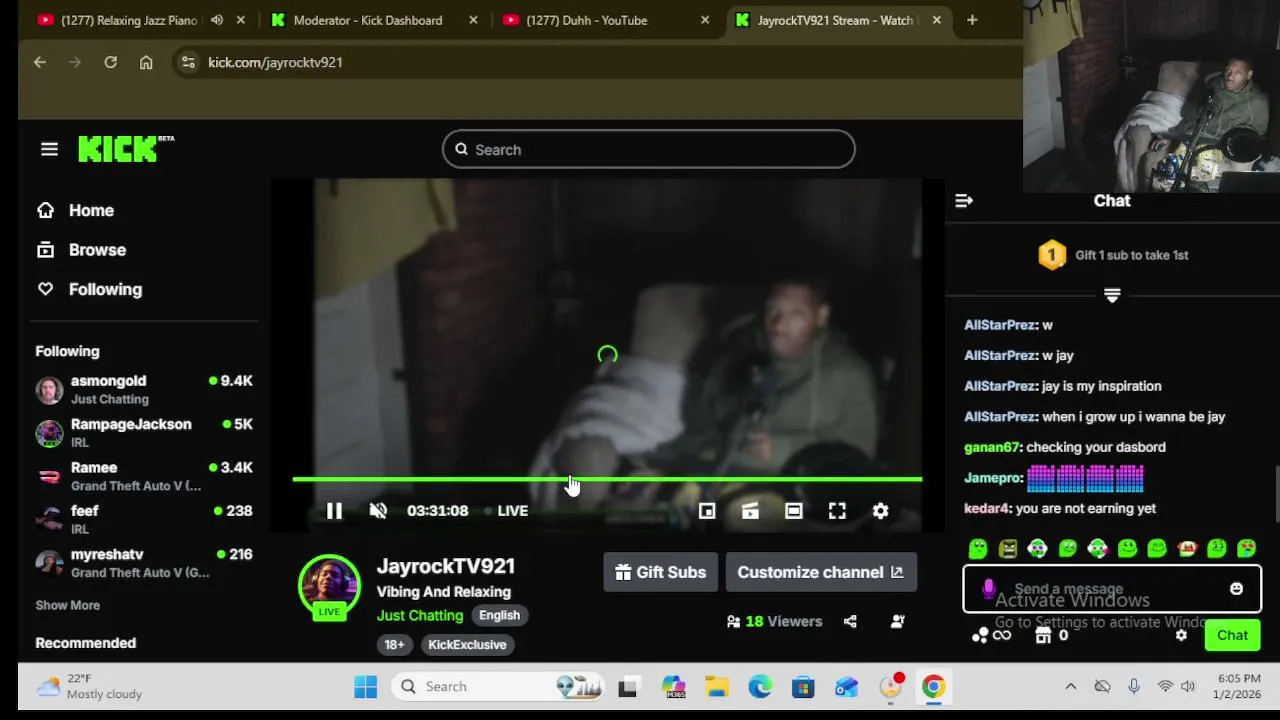Open Browse in Kick sidebar
Screen dimensions: 1280x720
[81, 250]
